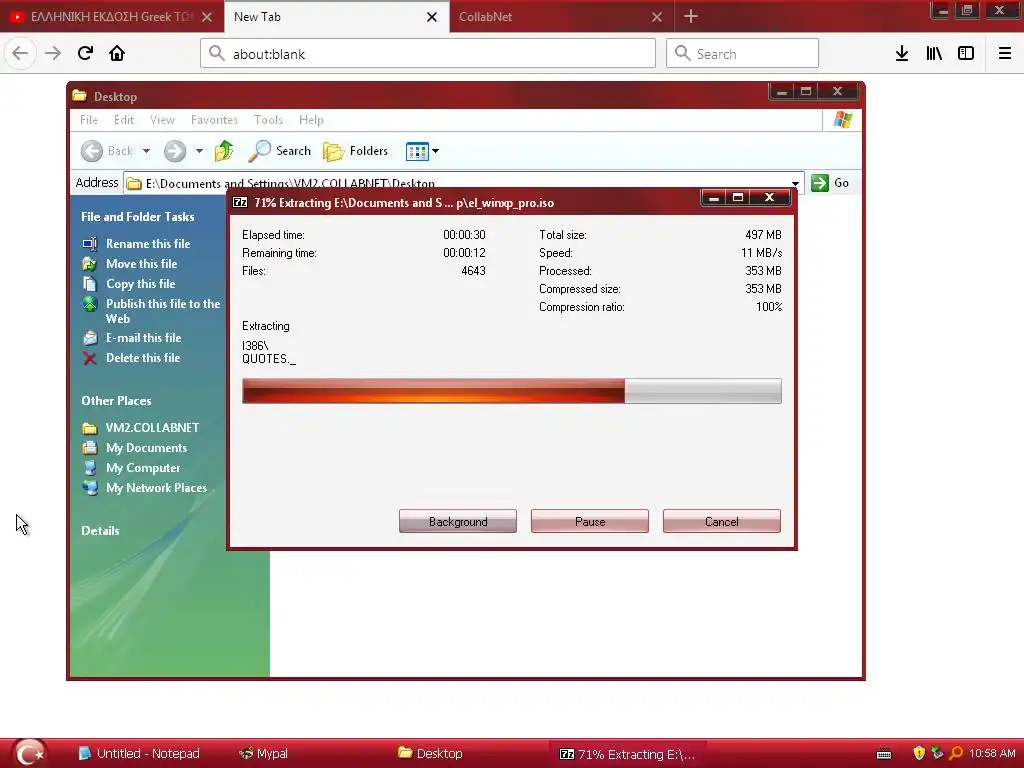Open the on-screen keyboard tray icon
Image resolution: width=1024 pixels, height=768 pixels.
point(884,754)
